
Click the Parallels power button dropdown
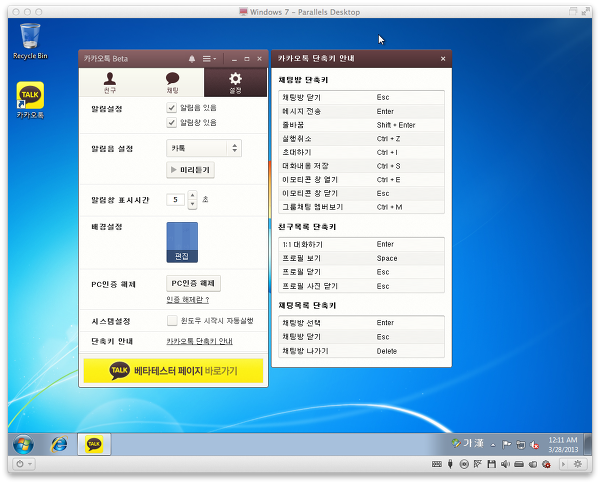(24, 464)
